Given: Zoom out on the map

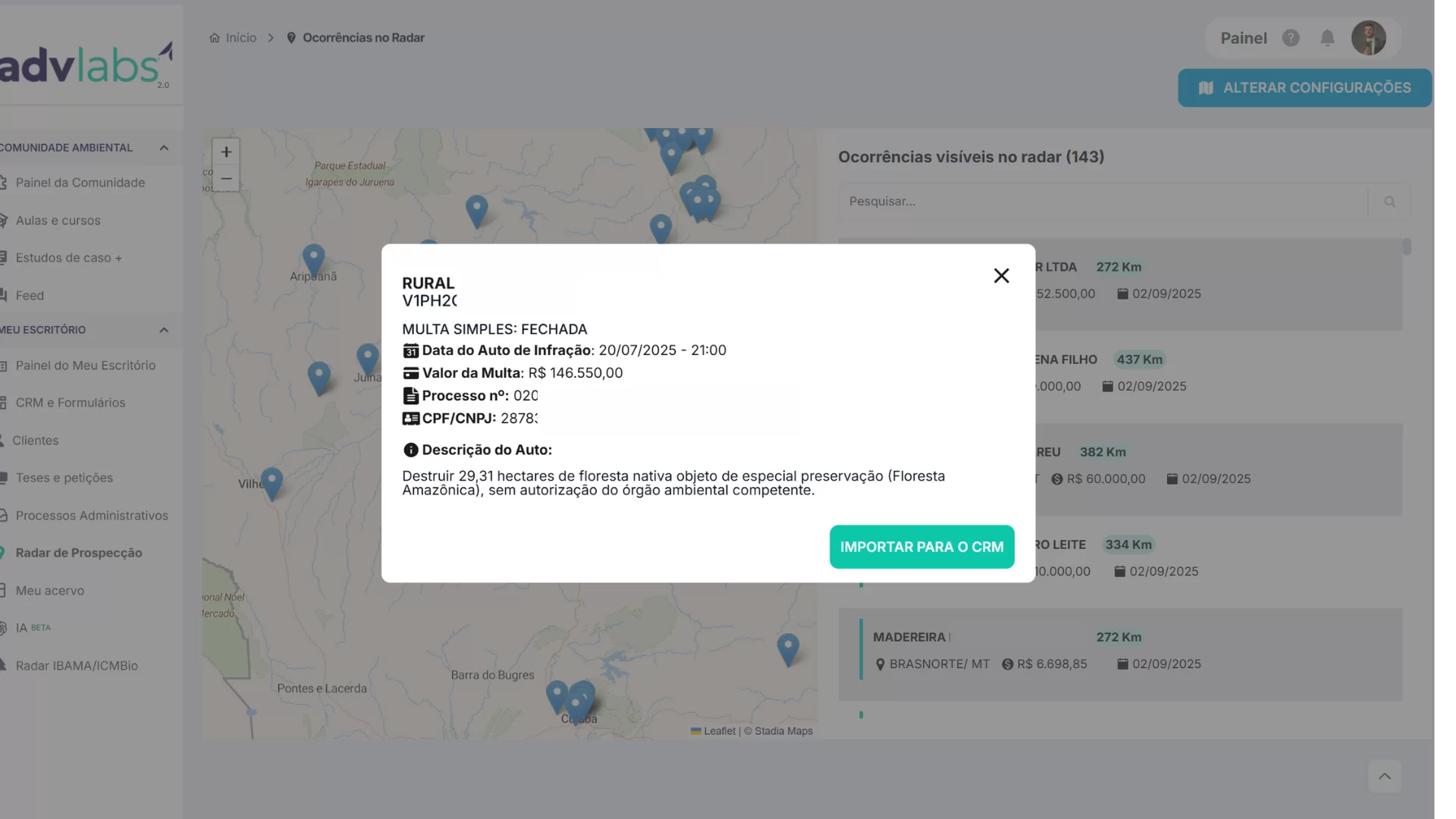Looking at the screenshot, I should pyautogui.click(x=226, y=179).
